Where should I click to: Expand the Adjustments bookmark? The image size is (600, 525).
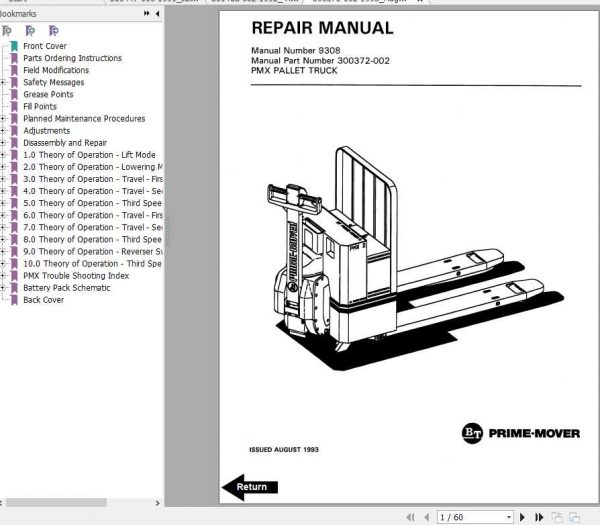(2, 131)
